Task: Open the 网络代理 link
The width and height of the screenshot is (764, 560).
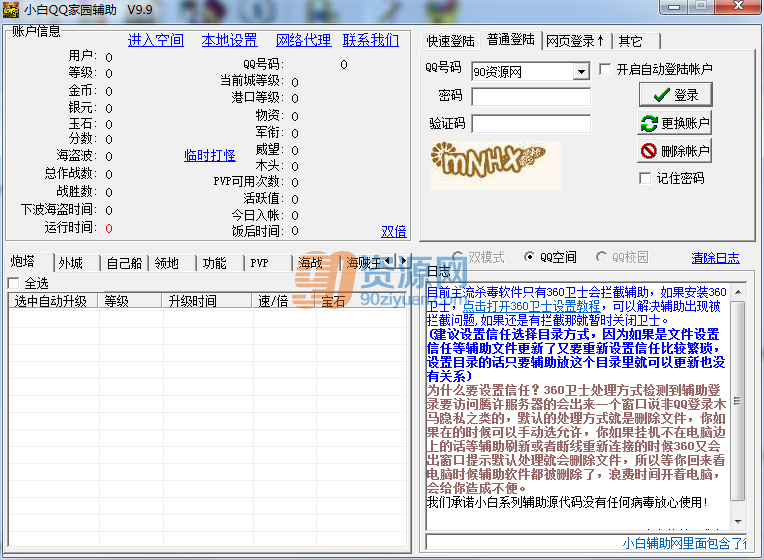Action: pyautogui.click(x=304, y=40)
